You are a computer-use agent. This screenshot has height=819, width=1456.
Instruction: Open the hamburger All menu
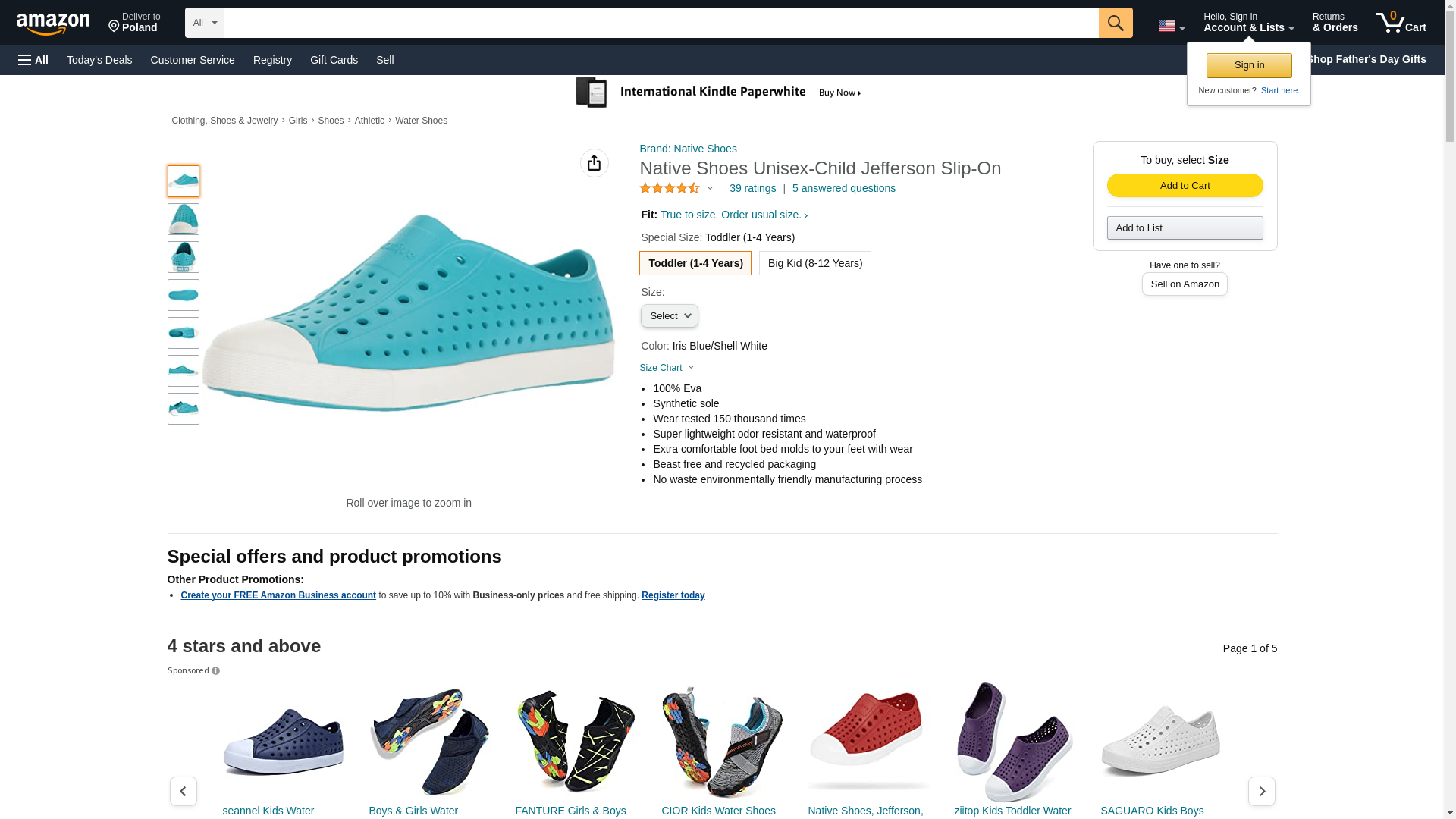coord(33,60)
